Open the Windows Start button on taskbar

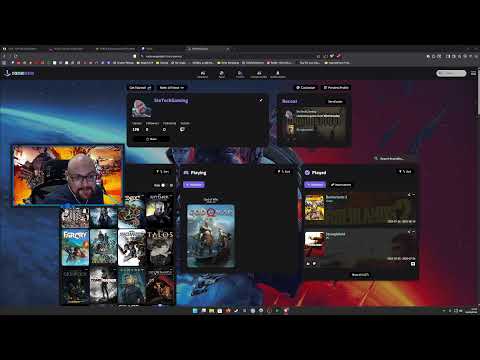pyautogui.click(x=195, y=311)
